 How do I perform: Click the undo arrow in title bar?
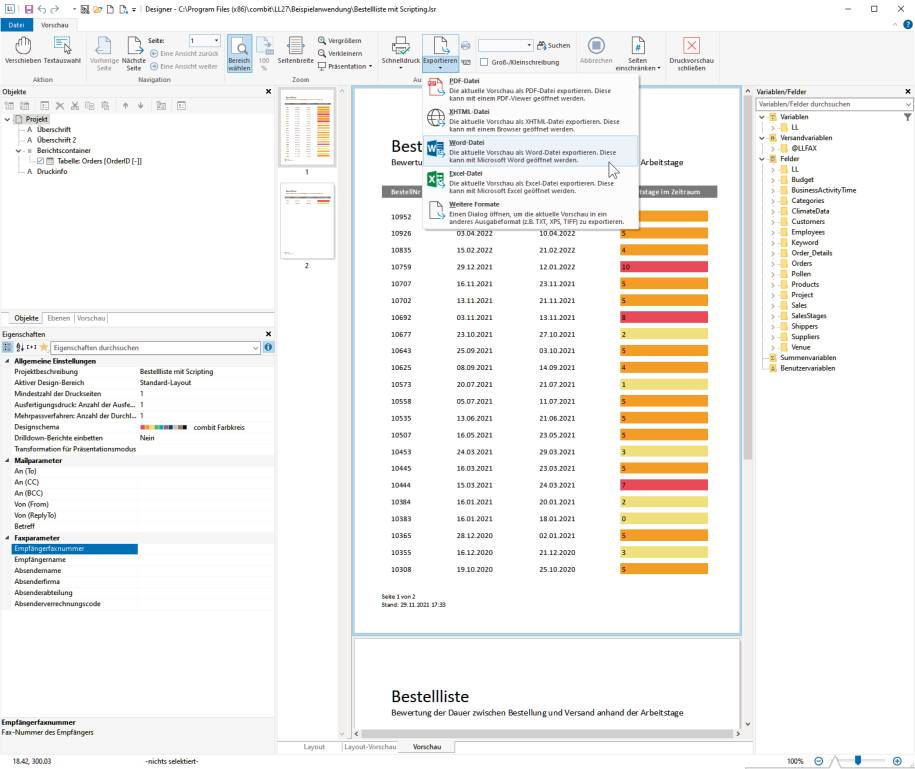[x=41, y=9]
